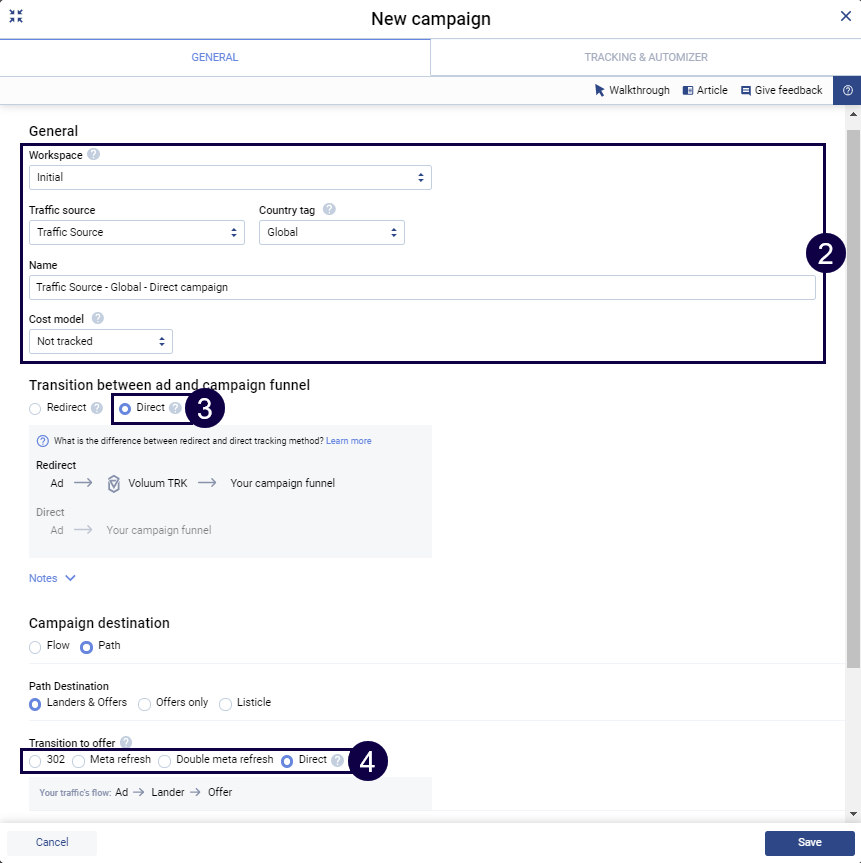Viewport: 861px width, 863px height.
Task: Open the Traffic source dropdown
Action: point(137,232)
